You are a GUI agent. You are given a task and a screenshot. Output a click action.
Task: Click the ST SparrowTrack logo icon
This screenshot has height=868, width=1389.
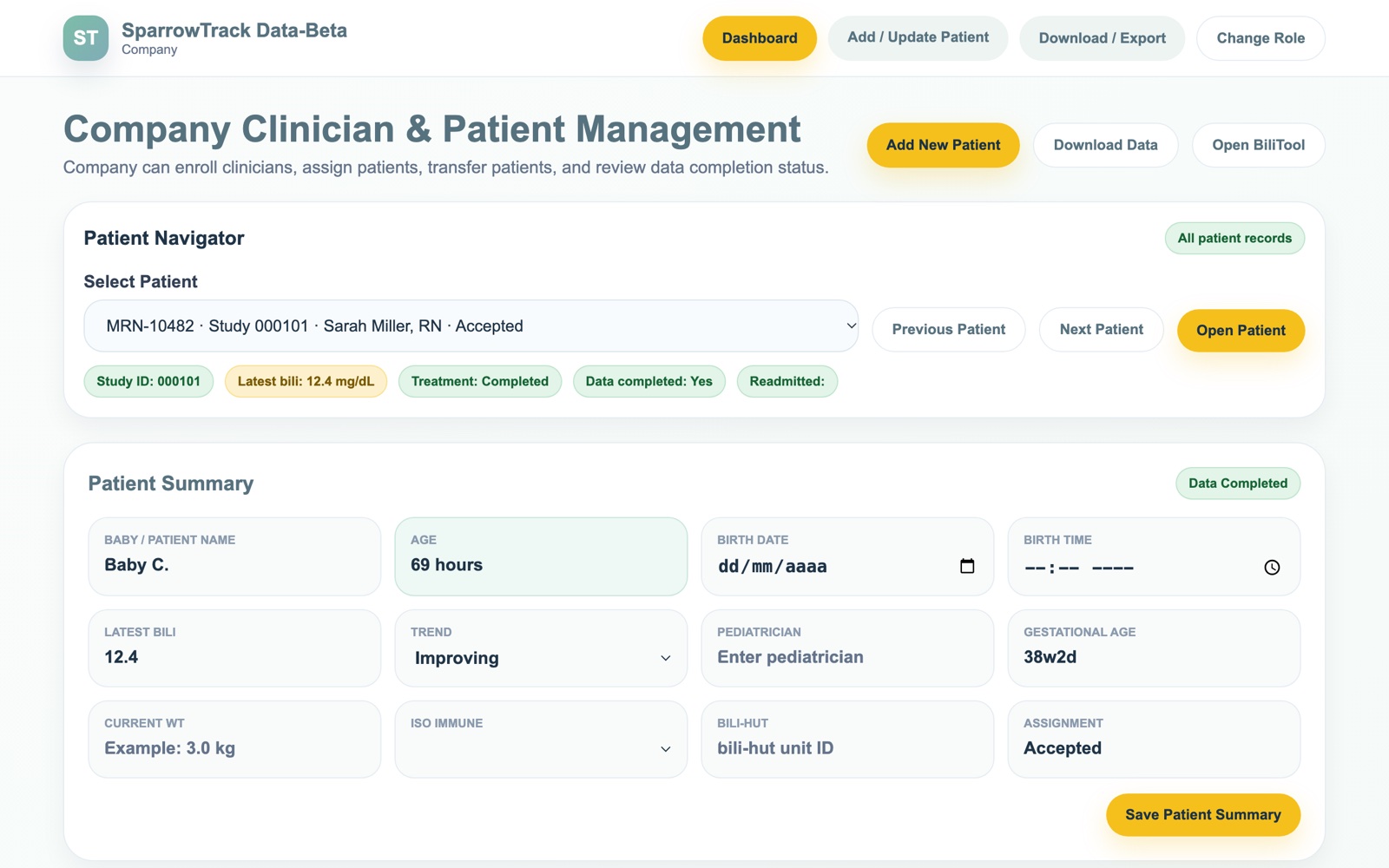[86, 38]
